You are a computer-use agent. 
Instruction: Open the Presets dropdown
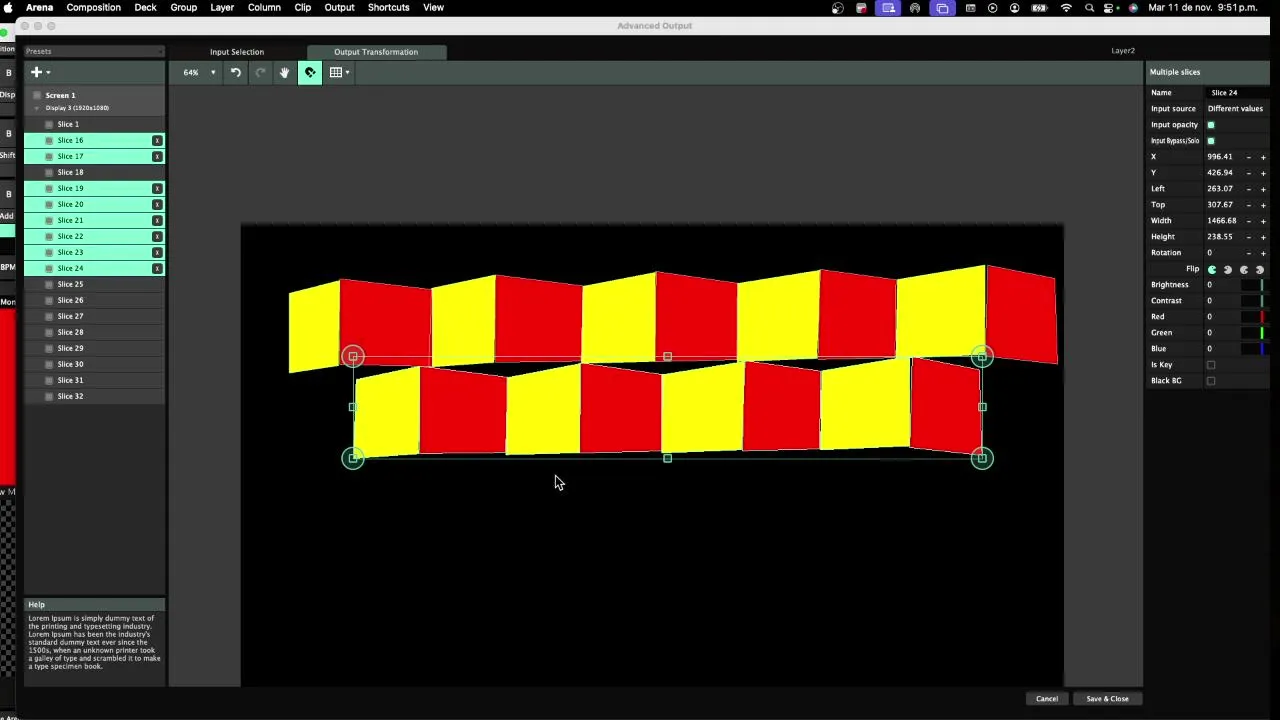[x=94, y=51]
